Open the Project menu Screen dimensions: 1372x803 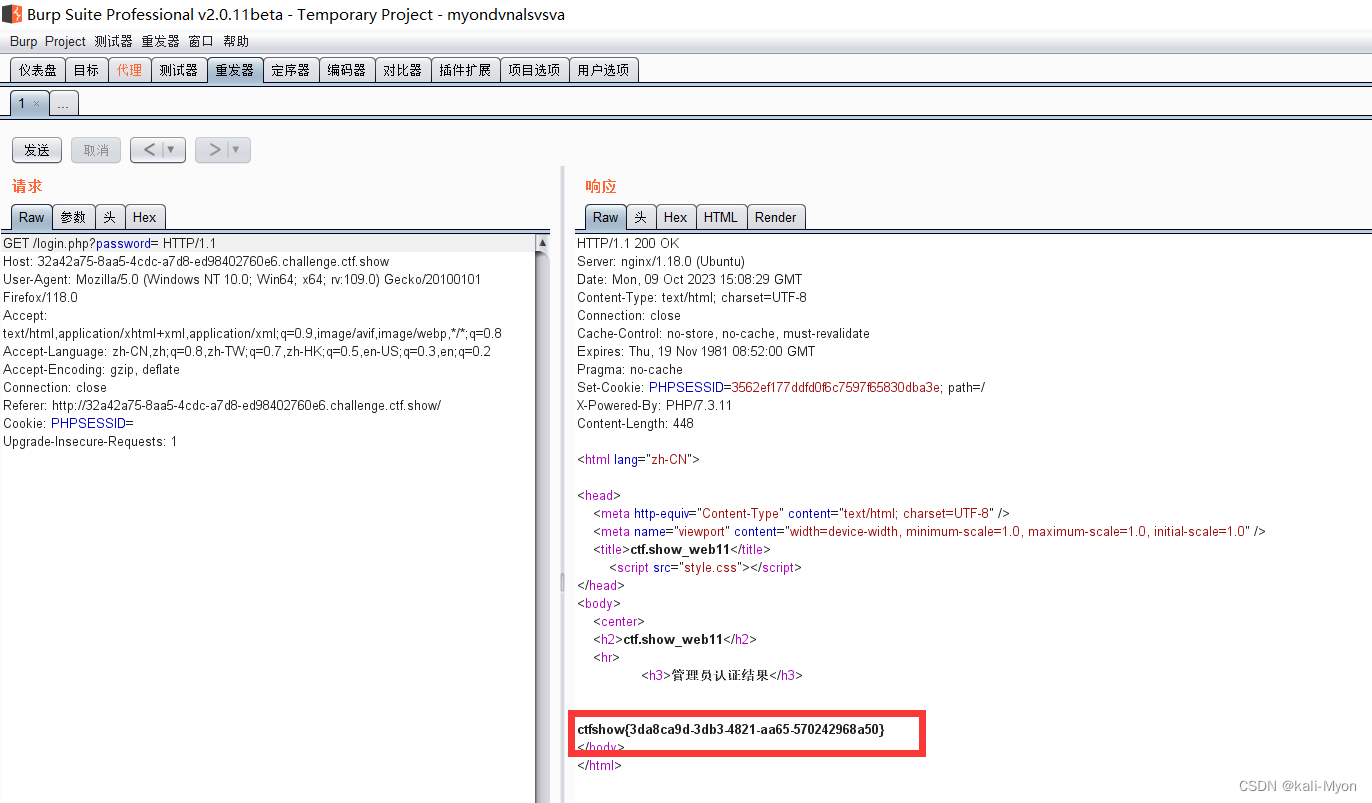pos(65,41)
